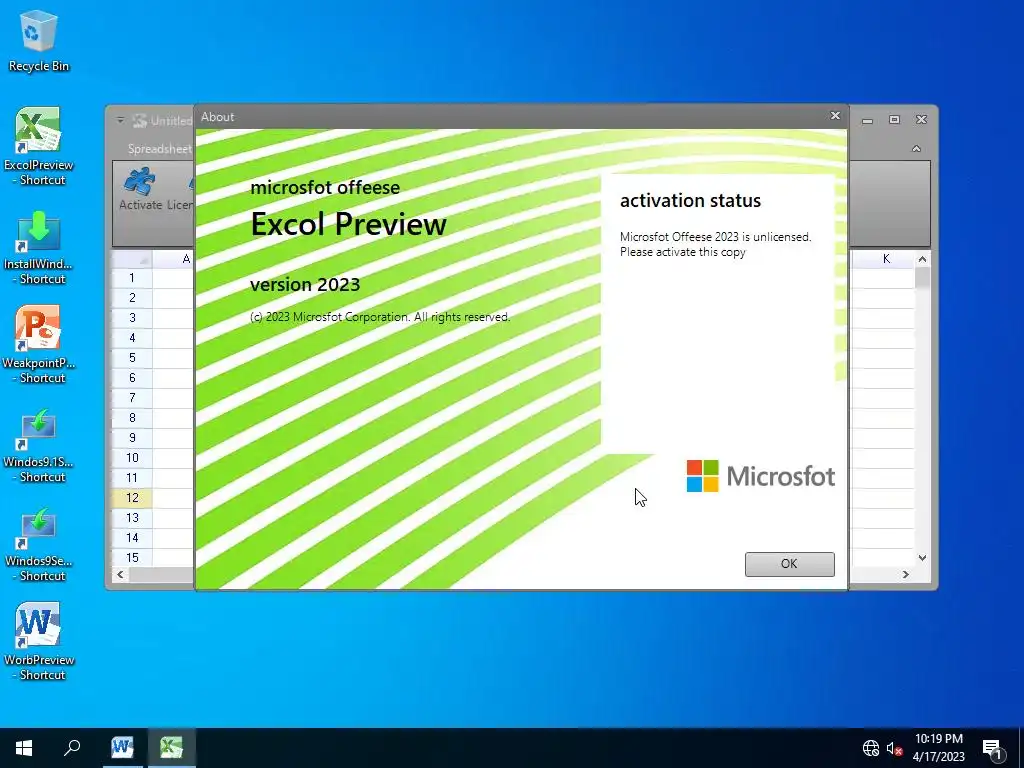The width and height of the screenshot is (1024, 768).
Task: Select row 4 header
Action: (x=132, y=338)
